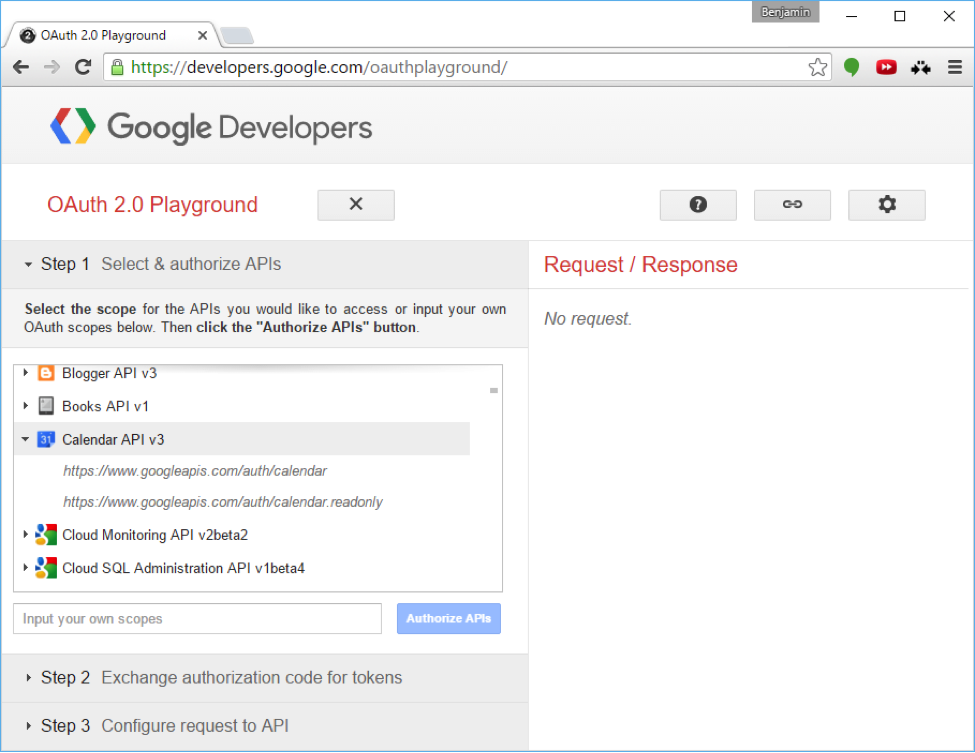The width and height of the screenshot is (975, 753).
Task: Open the Chrome hamburger menu
Action: point(955,67)
